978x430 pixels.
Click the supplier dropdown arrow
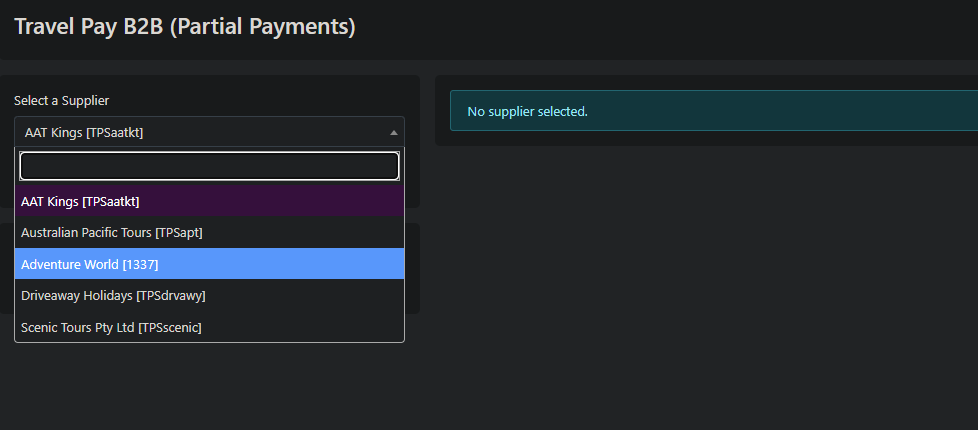(x=394, y=132)
